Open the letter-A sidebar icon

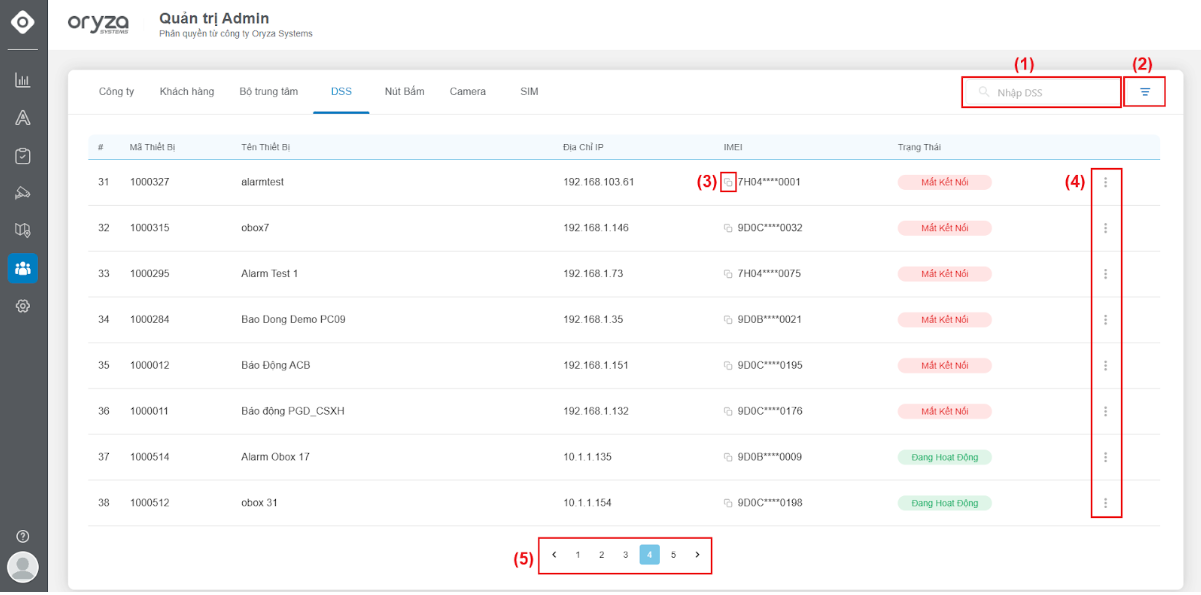pyautogui.click(x=23, y=118)
